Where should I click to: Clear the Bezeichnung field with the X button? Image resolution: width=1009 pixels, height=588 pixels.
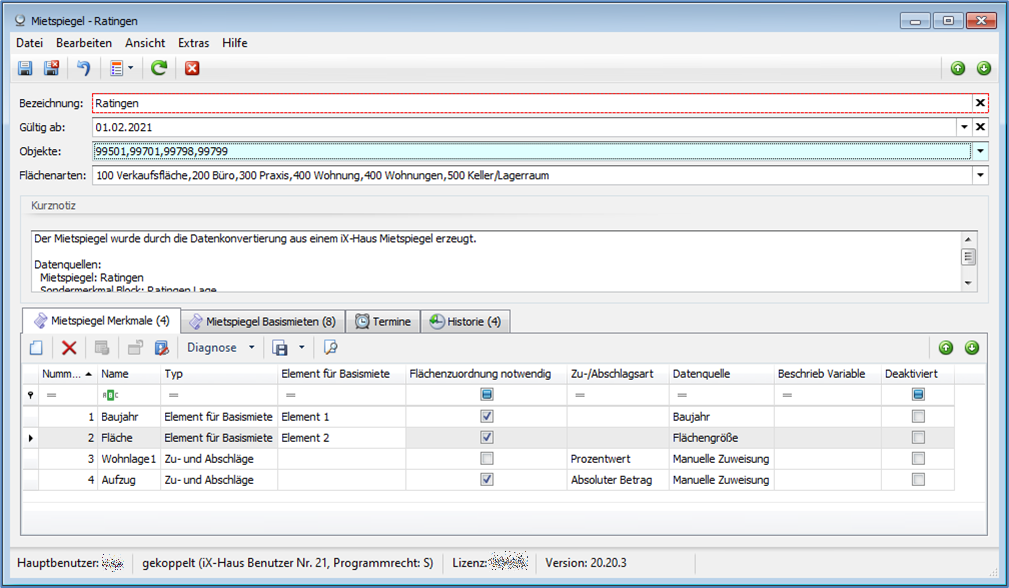pyautogui.click(x=980, y=103)
